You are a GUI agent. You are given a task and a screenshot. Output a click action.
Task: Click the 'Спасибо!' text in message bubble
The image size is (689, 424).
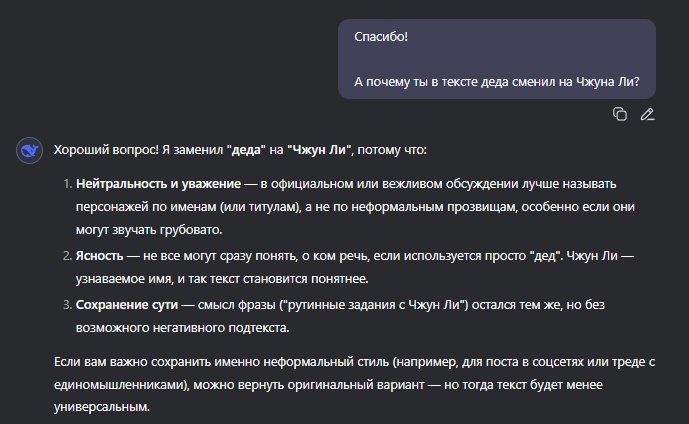tap(381, 36)
